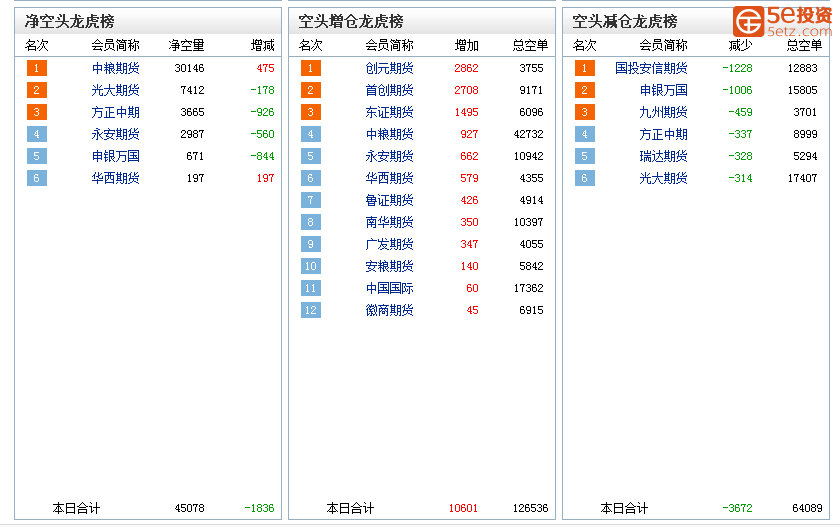Select 中国国际 member link
The width and height of the screenshot is (840, 527).
click(x=389, y=288)
